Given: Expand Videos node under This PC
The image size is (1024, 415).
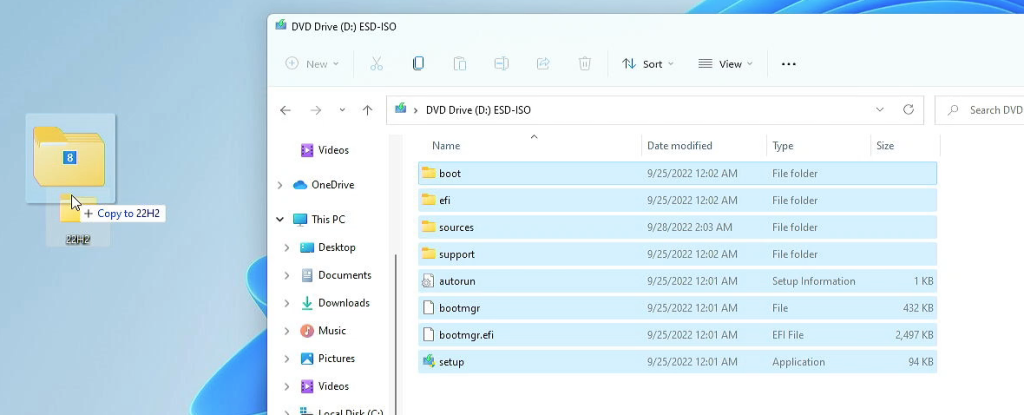Looking at the screenshot, I should [x=287, y=386].
